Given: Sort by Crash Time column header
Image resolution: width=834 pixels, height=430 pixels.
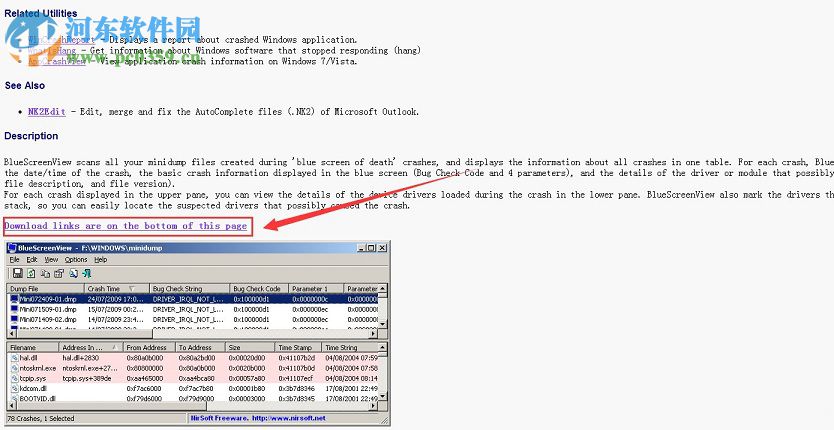Looking at the screenshot, I should (117, 288).
